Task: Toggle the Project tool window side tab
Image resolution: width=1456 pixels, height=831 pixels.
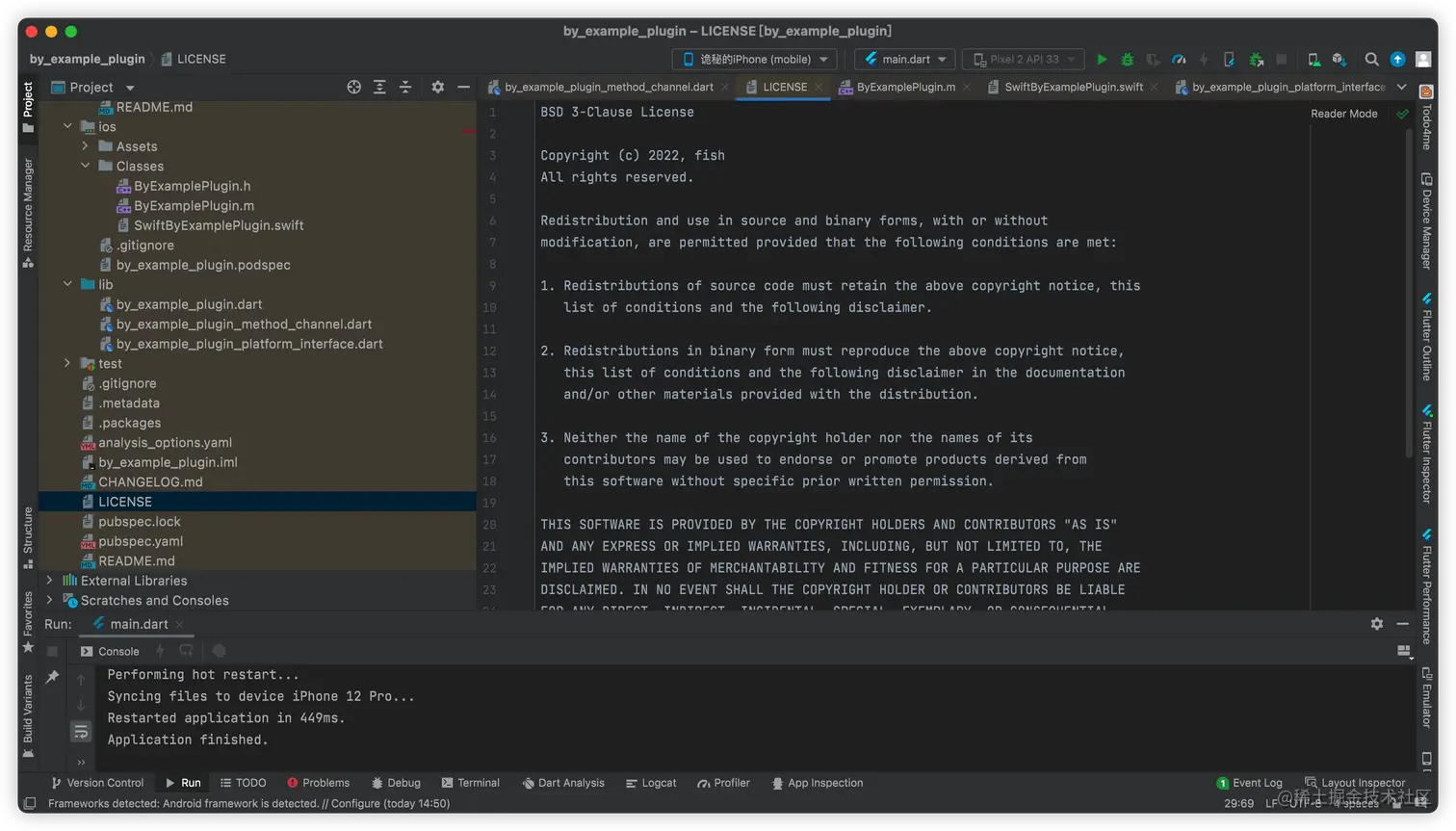Action: pyautogui.click(x=28, y=107)
